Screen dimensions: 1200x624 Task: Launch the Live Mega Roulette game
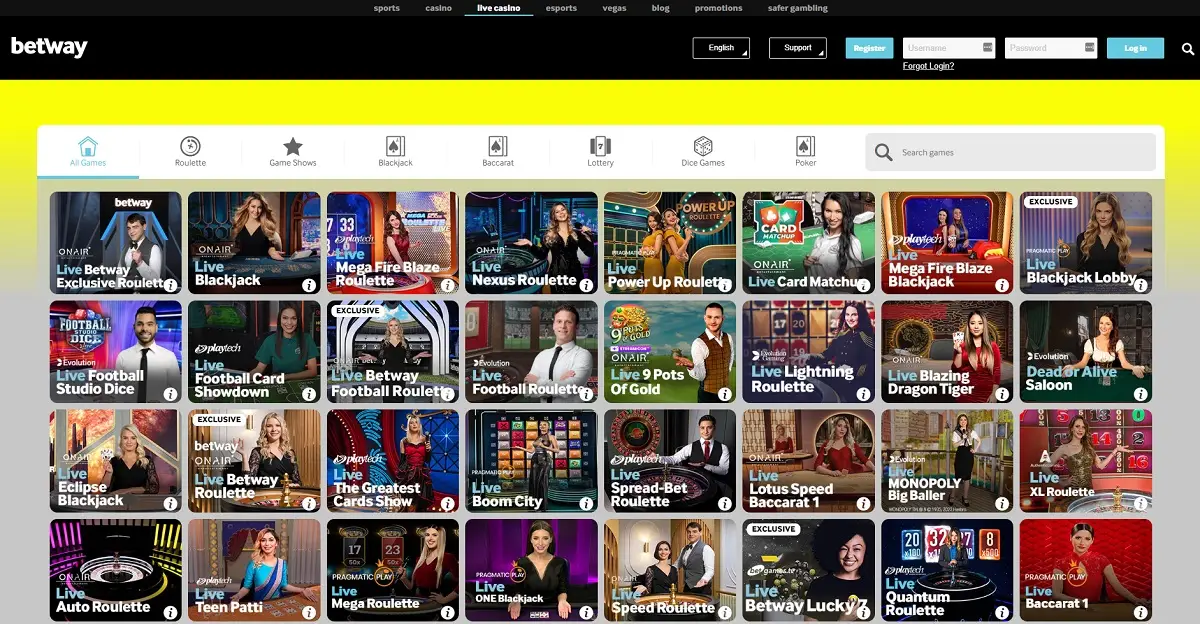(x=393, y=570)
